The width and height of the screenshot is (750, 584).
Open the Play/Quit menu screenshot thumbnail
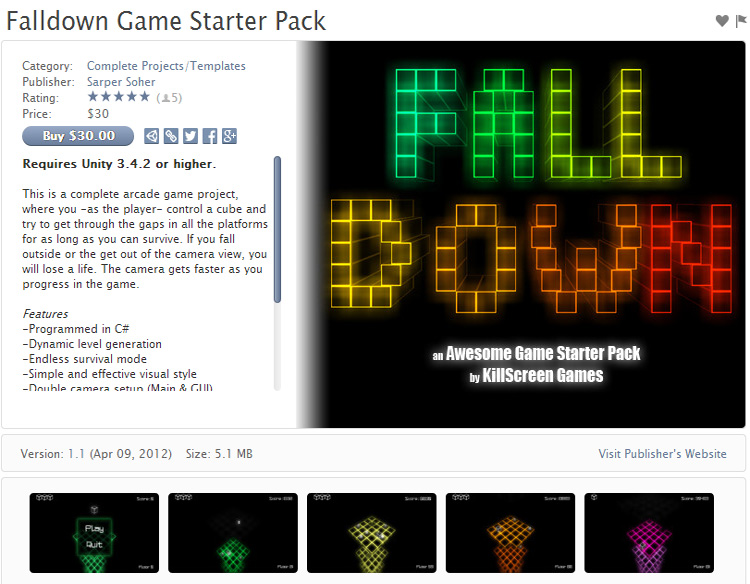(94, 533)
